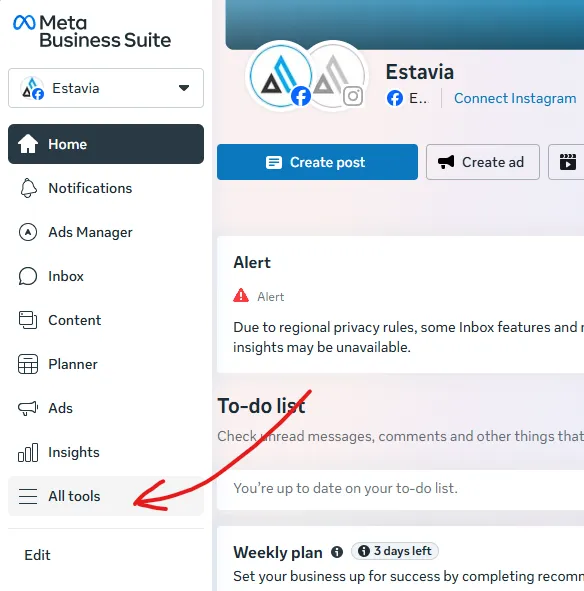The width and height of the screenshot is (584, 591).
Task: Open the Planner calendar icon
Action: pos(28,364)
